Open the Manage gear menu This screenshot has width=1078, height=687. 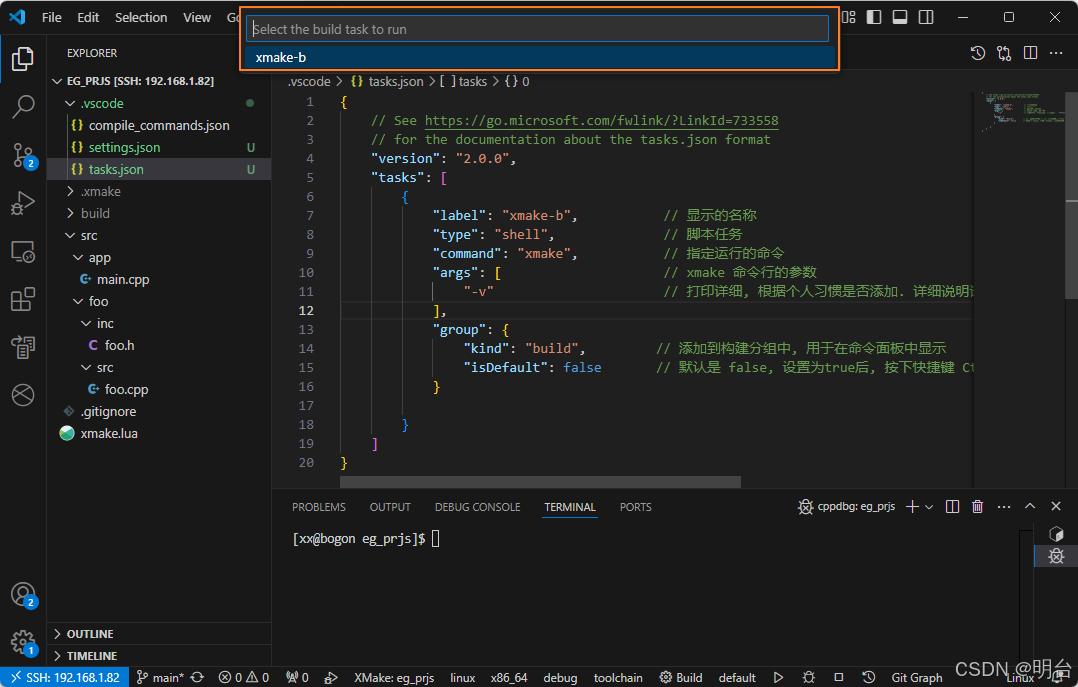[x=23, y=643]
